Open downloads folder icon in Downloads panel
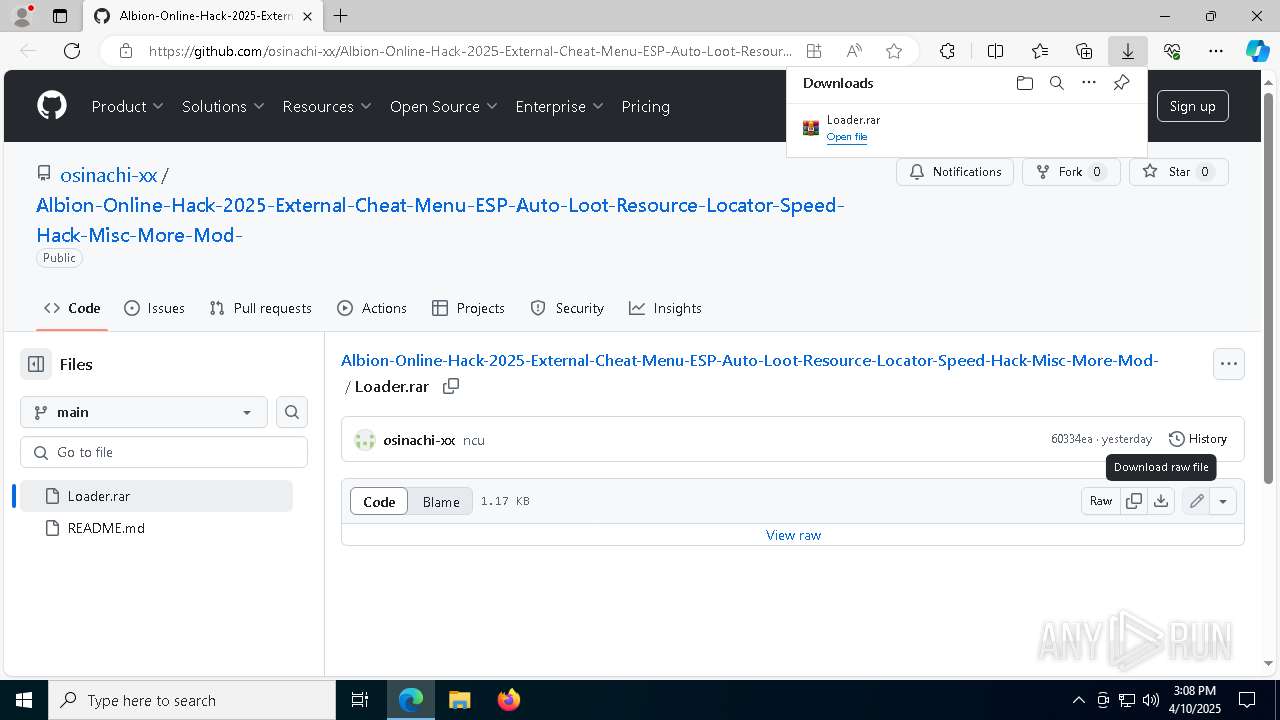The width and height of the screenshot is (1280, 720). [1024, 83]
